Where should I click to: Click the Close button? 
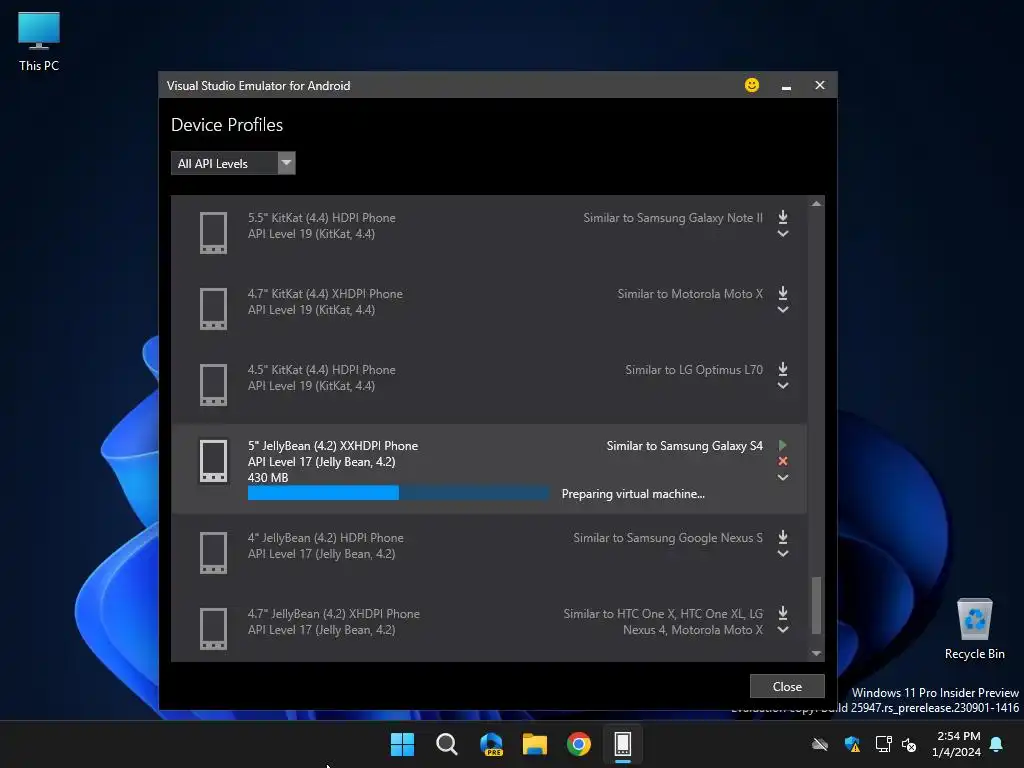point(787,686)
